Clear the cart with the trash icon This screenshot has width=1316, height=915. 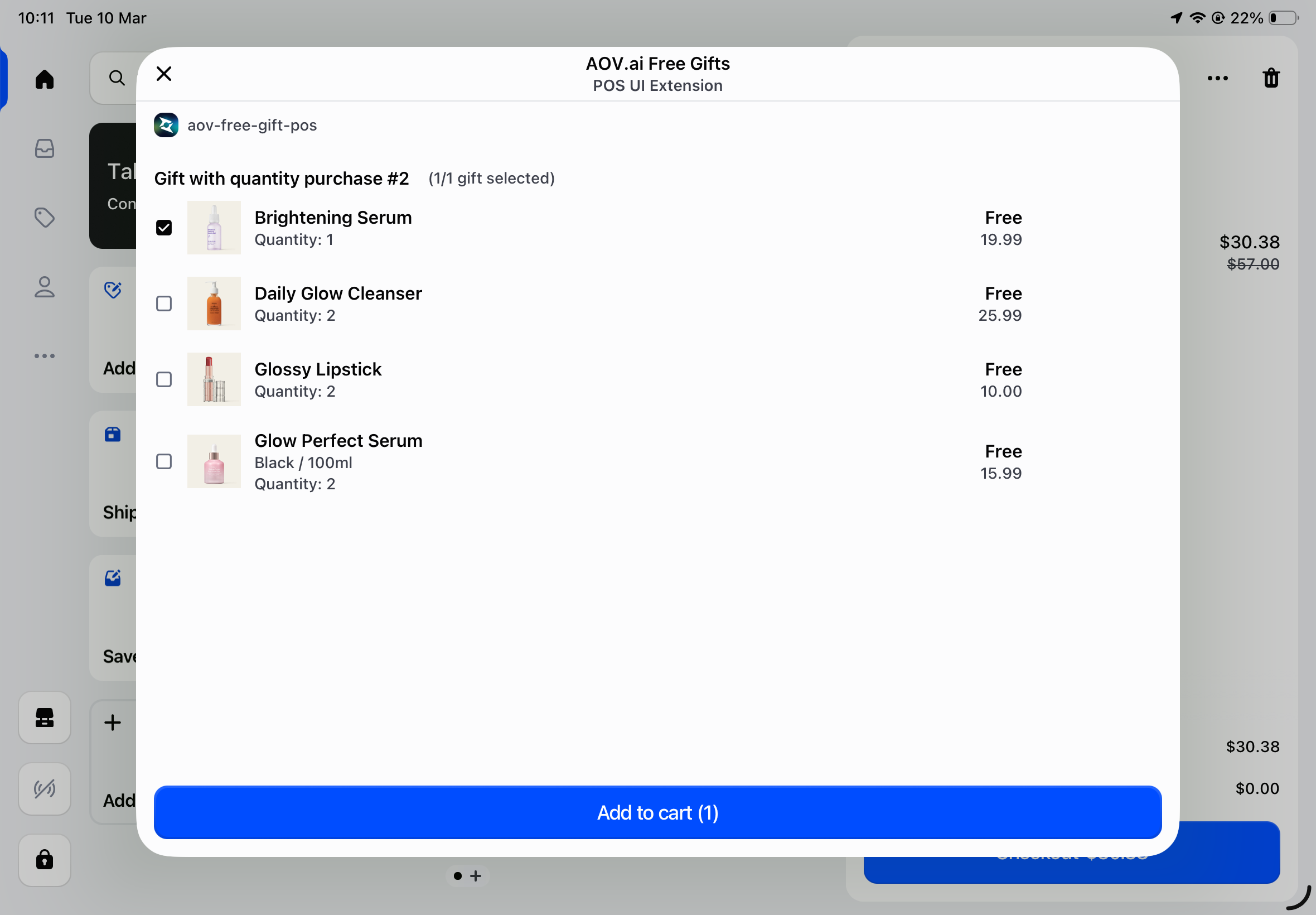[1271, 78]
